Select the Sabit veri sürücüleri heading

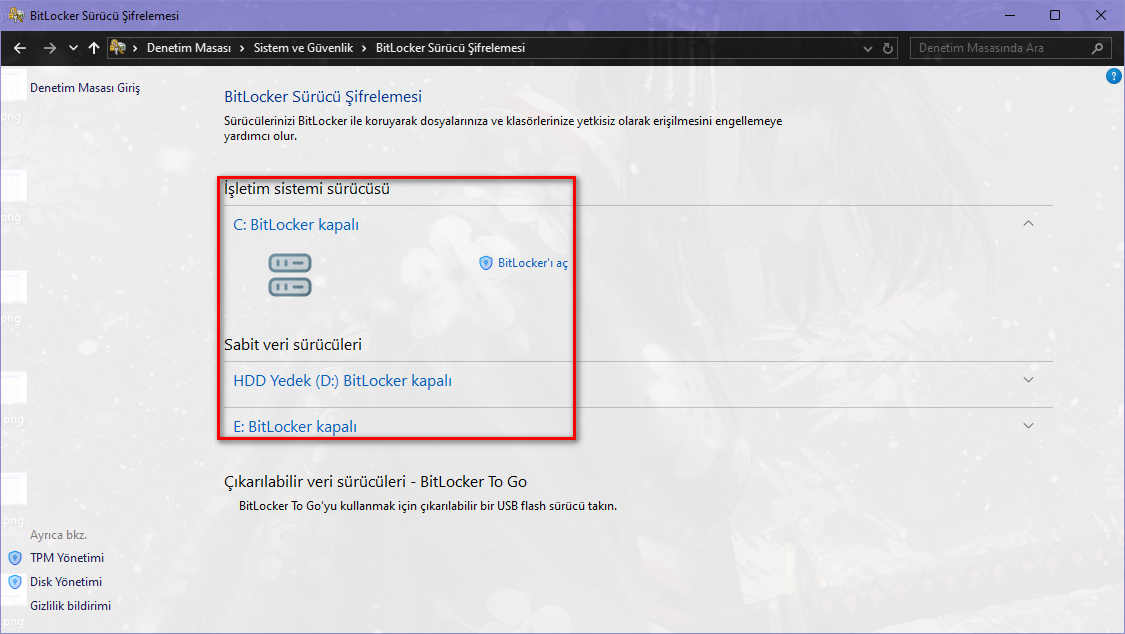[x=293, y=344]
